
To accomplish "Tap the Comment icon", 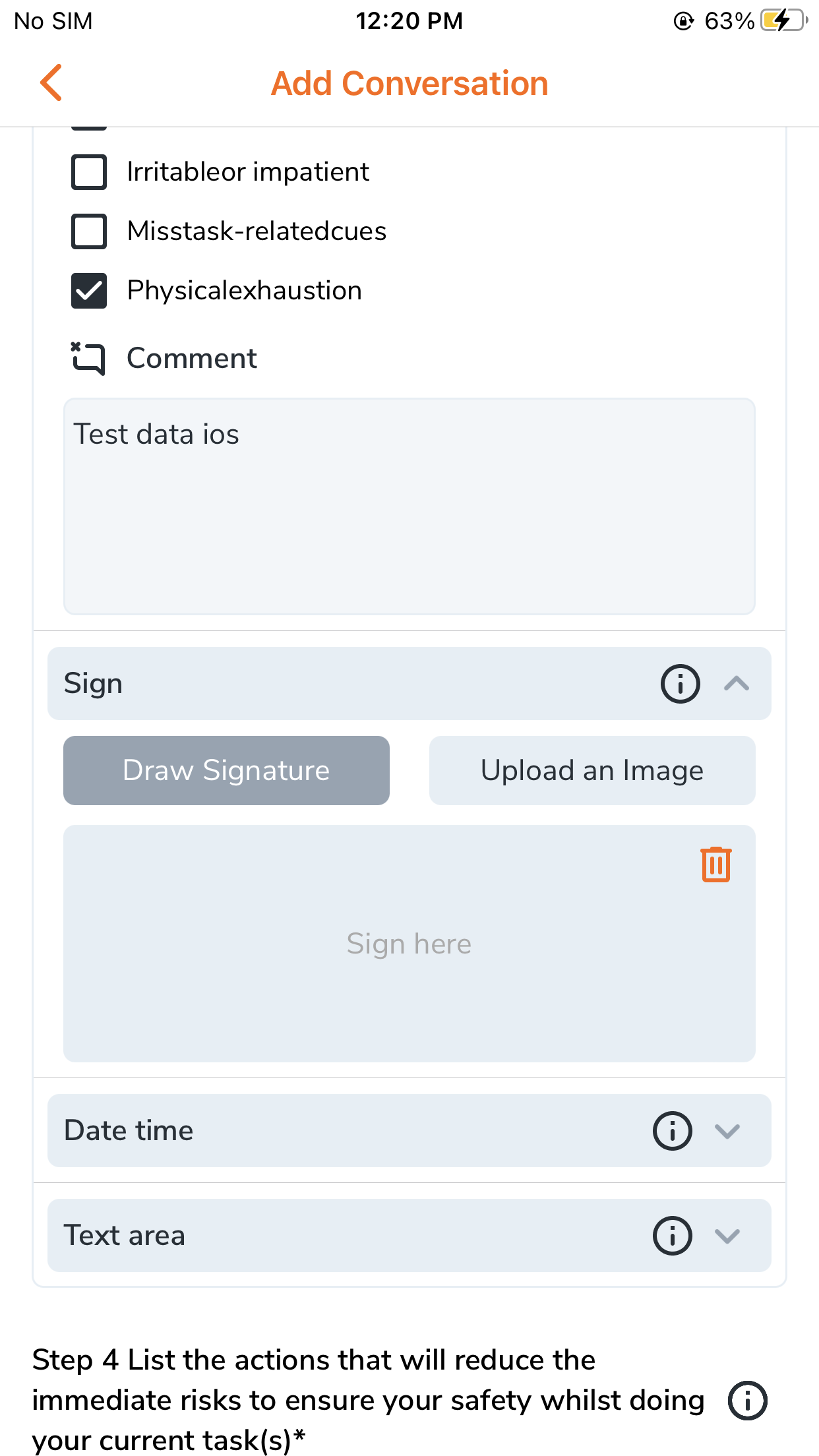I will pyautogui.click(x=88, y=359).
